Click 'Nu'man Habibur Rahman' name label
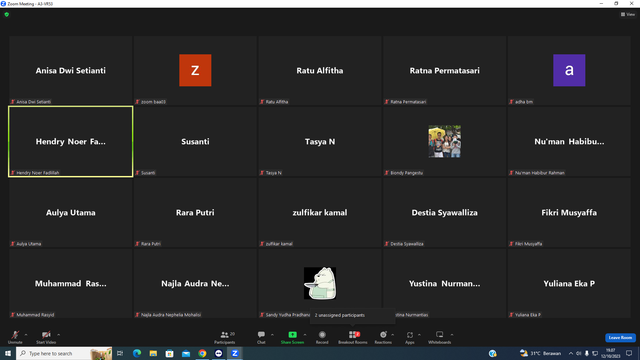The height and width of the screenshot is (360, 640). 540,173
